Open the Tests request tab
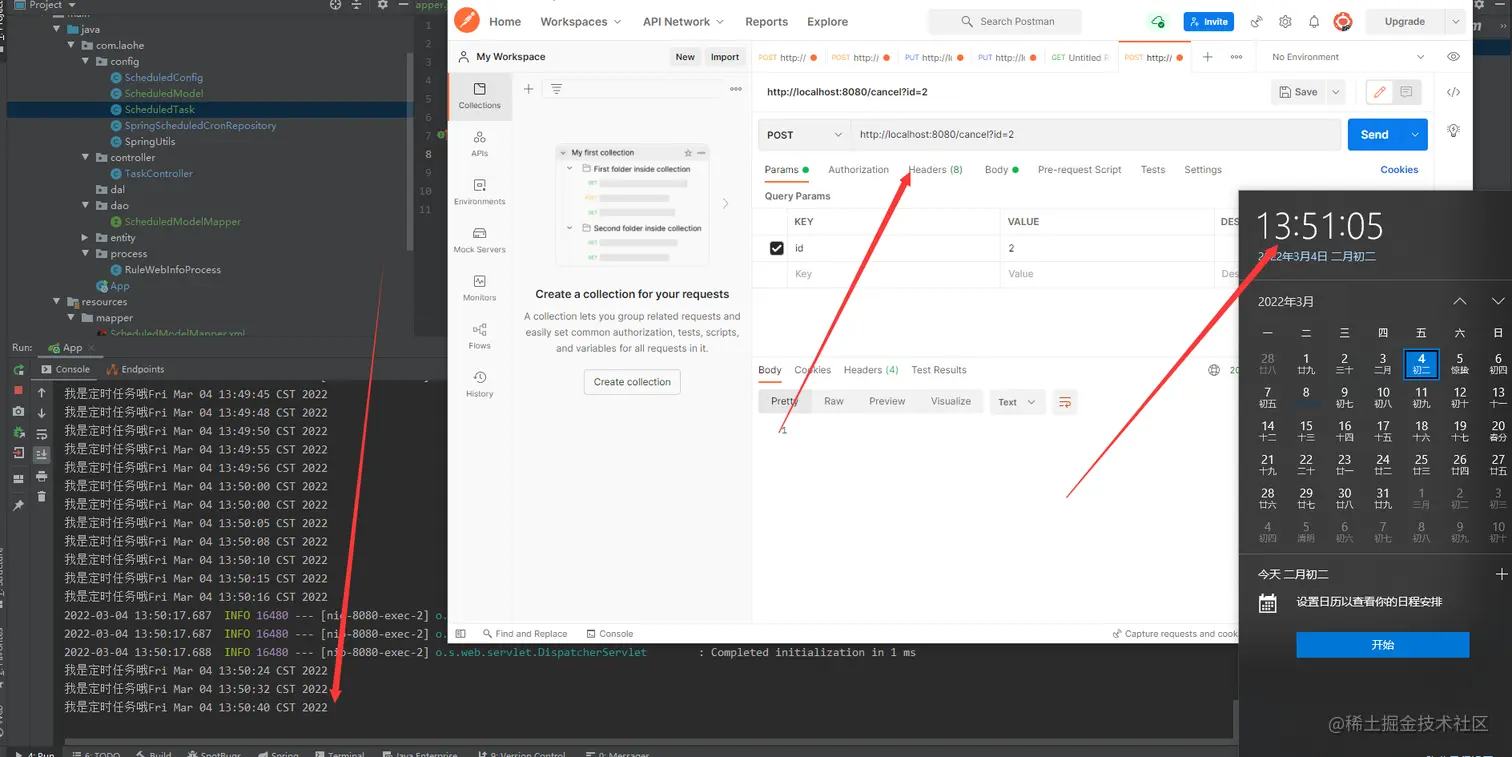The height and width of the screenshot is (757, 1512). pyautogui.click(x=1153, y=170)
